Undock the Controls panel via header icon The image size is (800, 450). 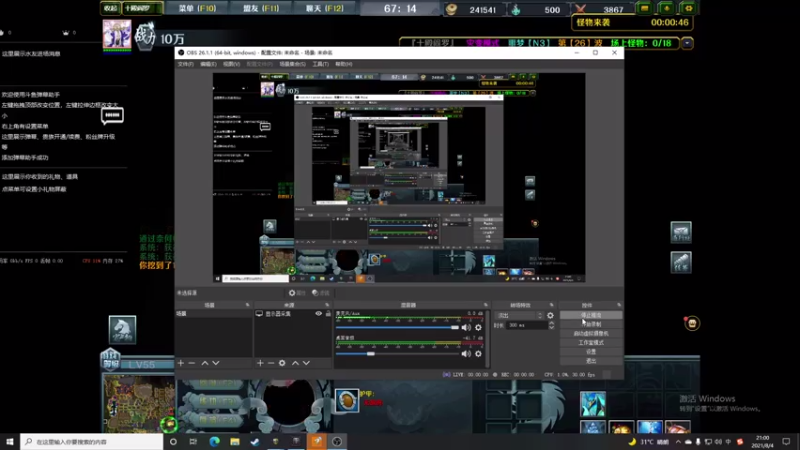pos(619,305)
